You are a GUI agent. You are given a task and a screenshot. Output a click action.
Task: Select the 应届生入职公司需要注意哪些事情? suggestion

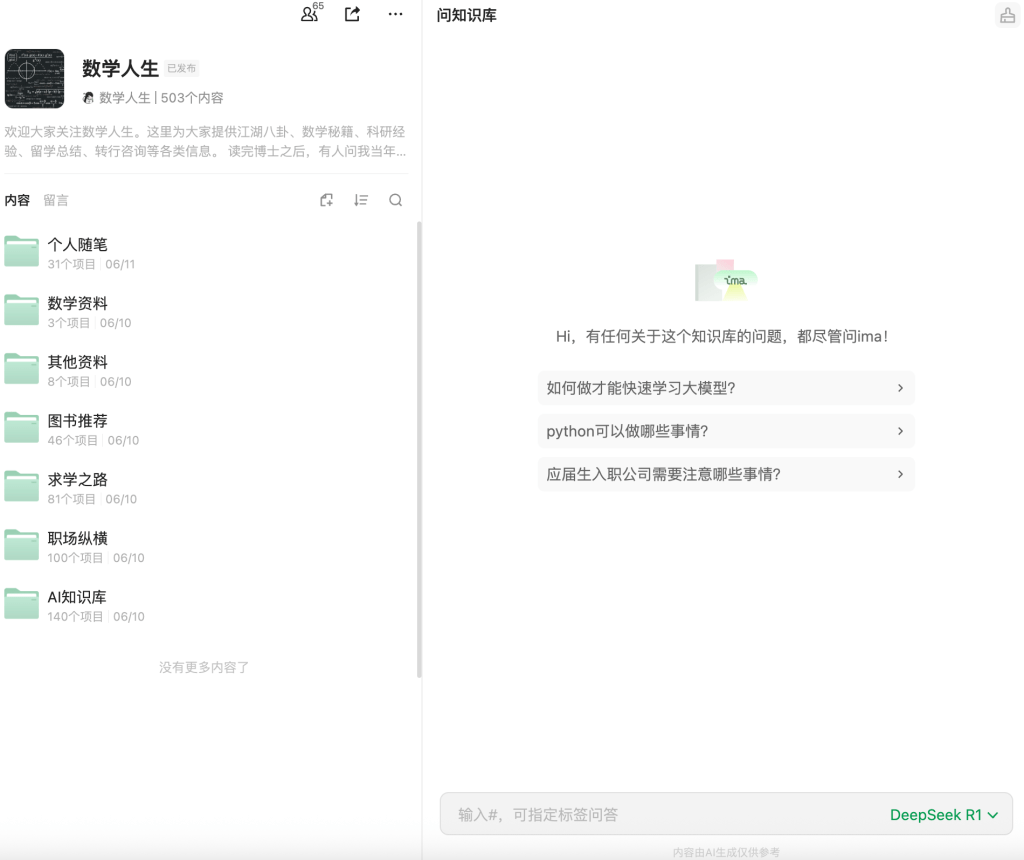(725, 474)
